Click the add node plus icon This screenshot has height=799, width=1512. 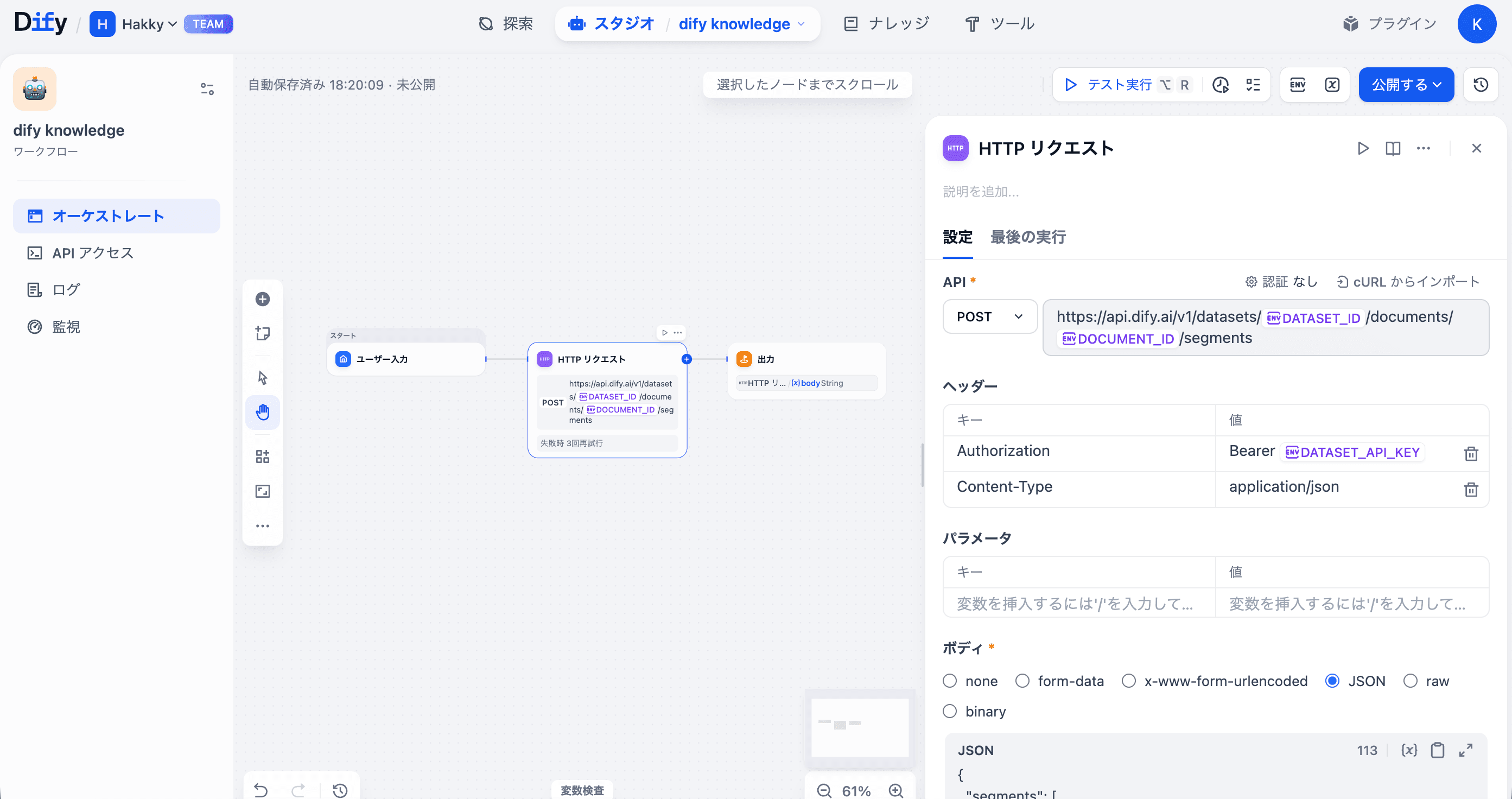point(262,299)
